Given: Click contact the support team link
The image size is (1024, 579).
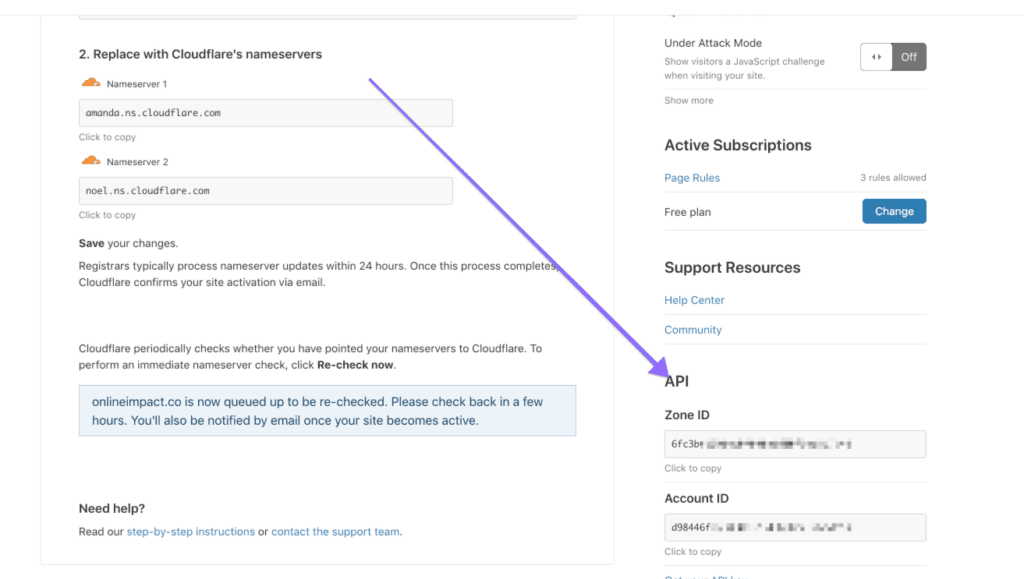Looking at the screenshot, I should pos(335,531).
